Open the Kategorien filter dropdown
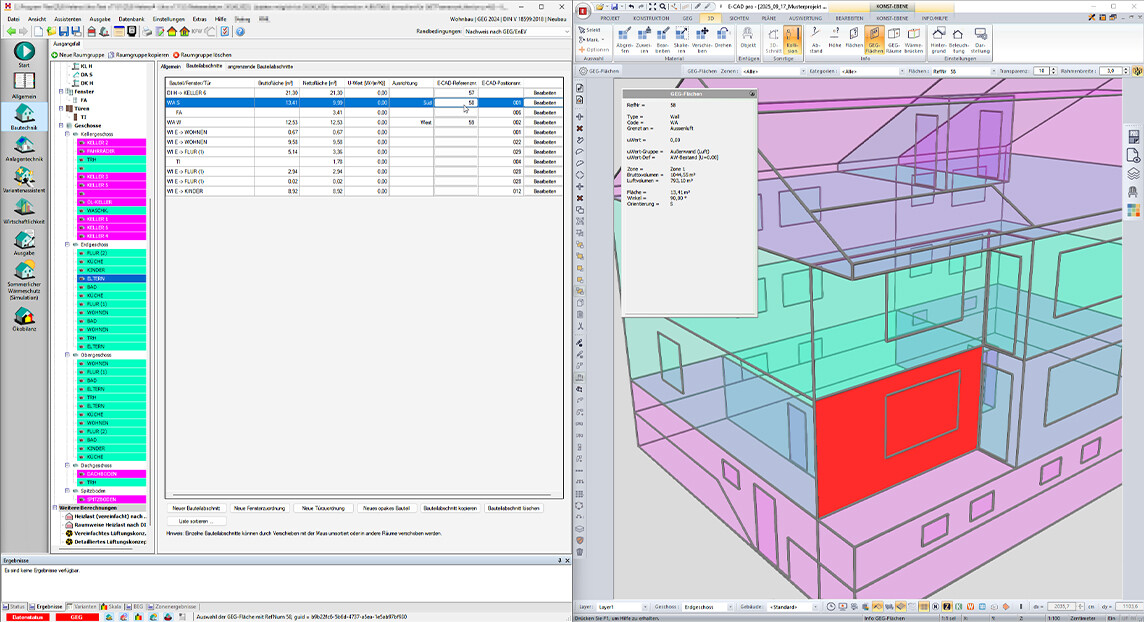Viewport: 1144px width, 622px height. [x=870, y=72]
